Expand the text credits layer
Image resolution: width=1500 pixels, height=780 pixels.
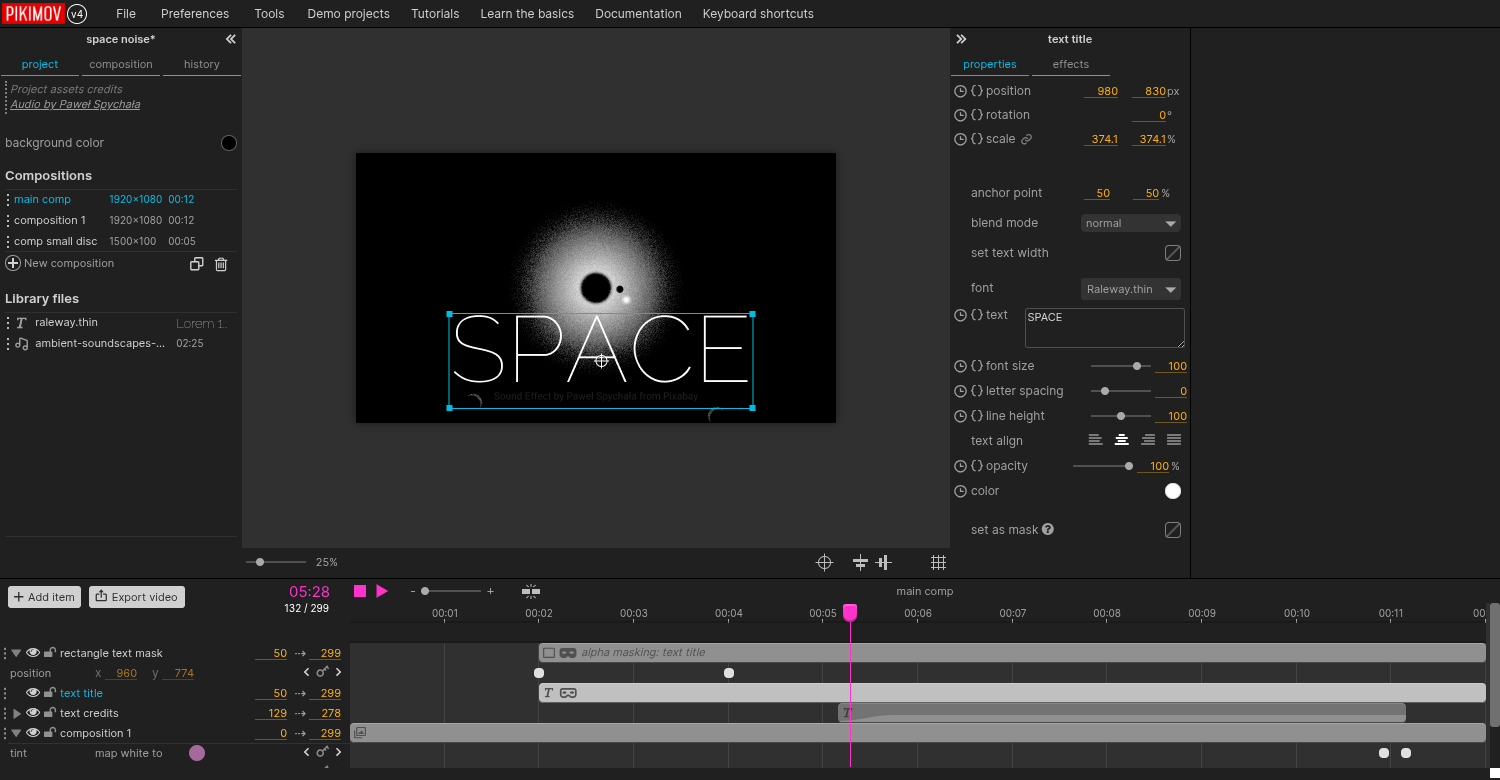tap(17, 713)
